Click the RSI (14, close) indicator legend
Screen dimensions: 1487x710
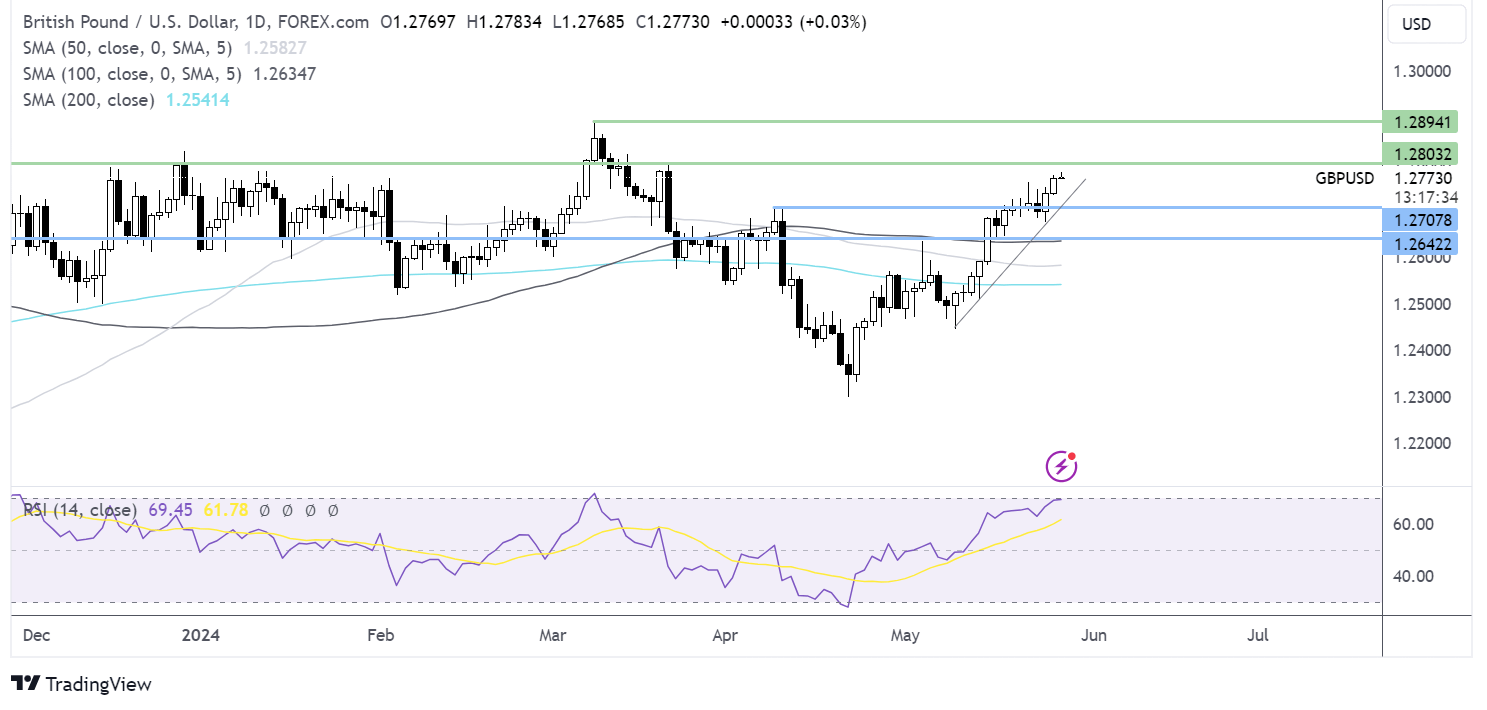coord(80,510)
